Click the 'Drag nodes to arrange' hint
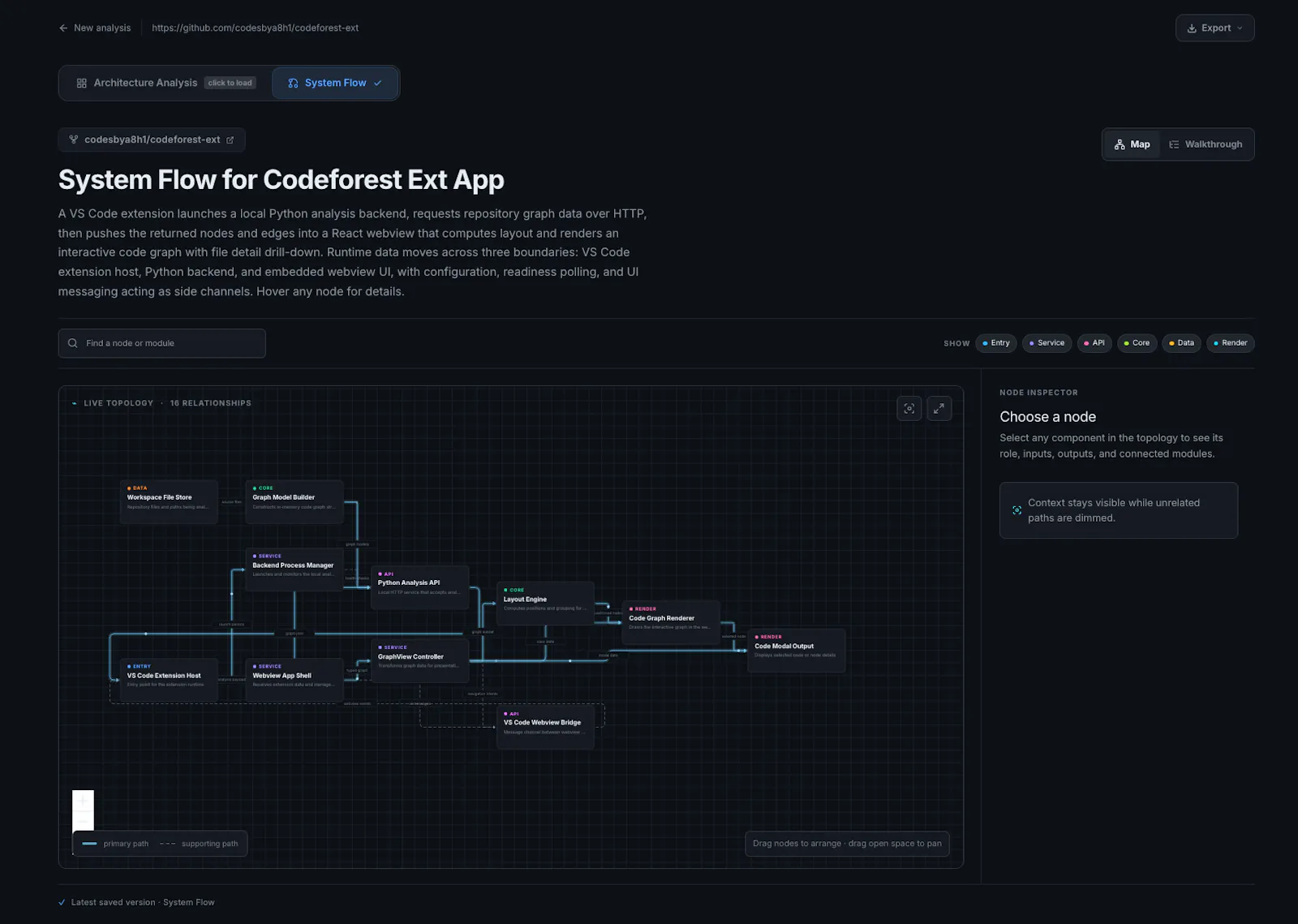The width and height of the screenshot is (1298, 924). (847, 844)
